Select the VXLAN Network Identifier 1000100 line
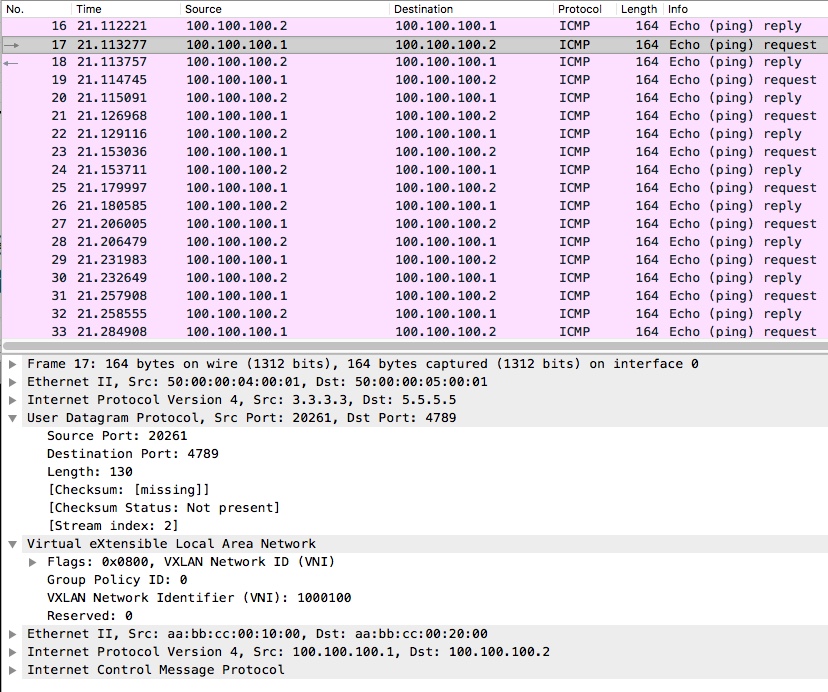828x692 pixels. (199, 598)
